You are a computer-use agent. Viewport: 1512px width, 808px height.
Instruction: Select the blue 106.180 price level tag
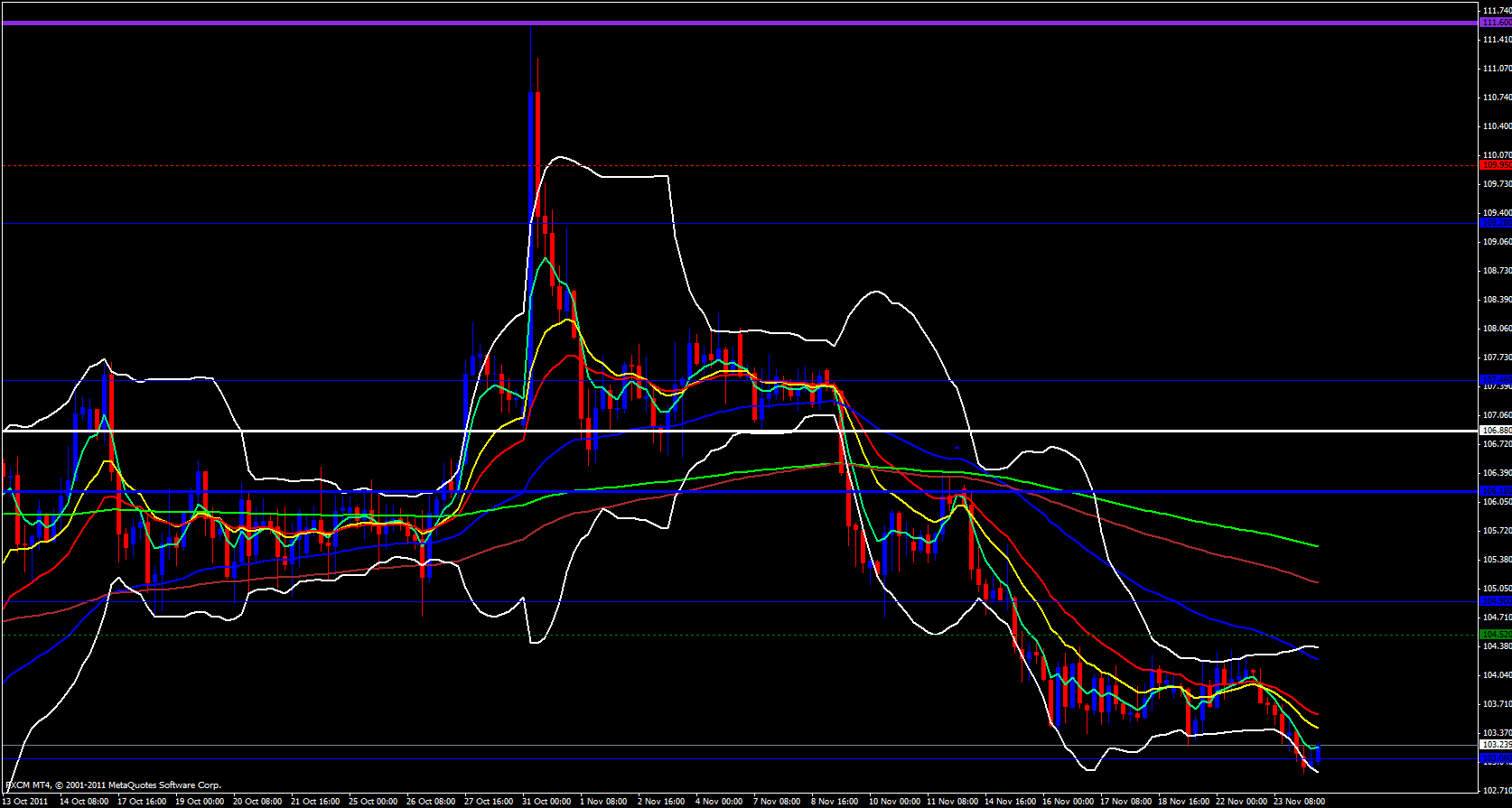[x=1495, y=491]
